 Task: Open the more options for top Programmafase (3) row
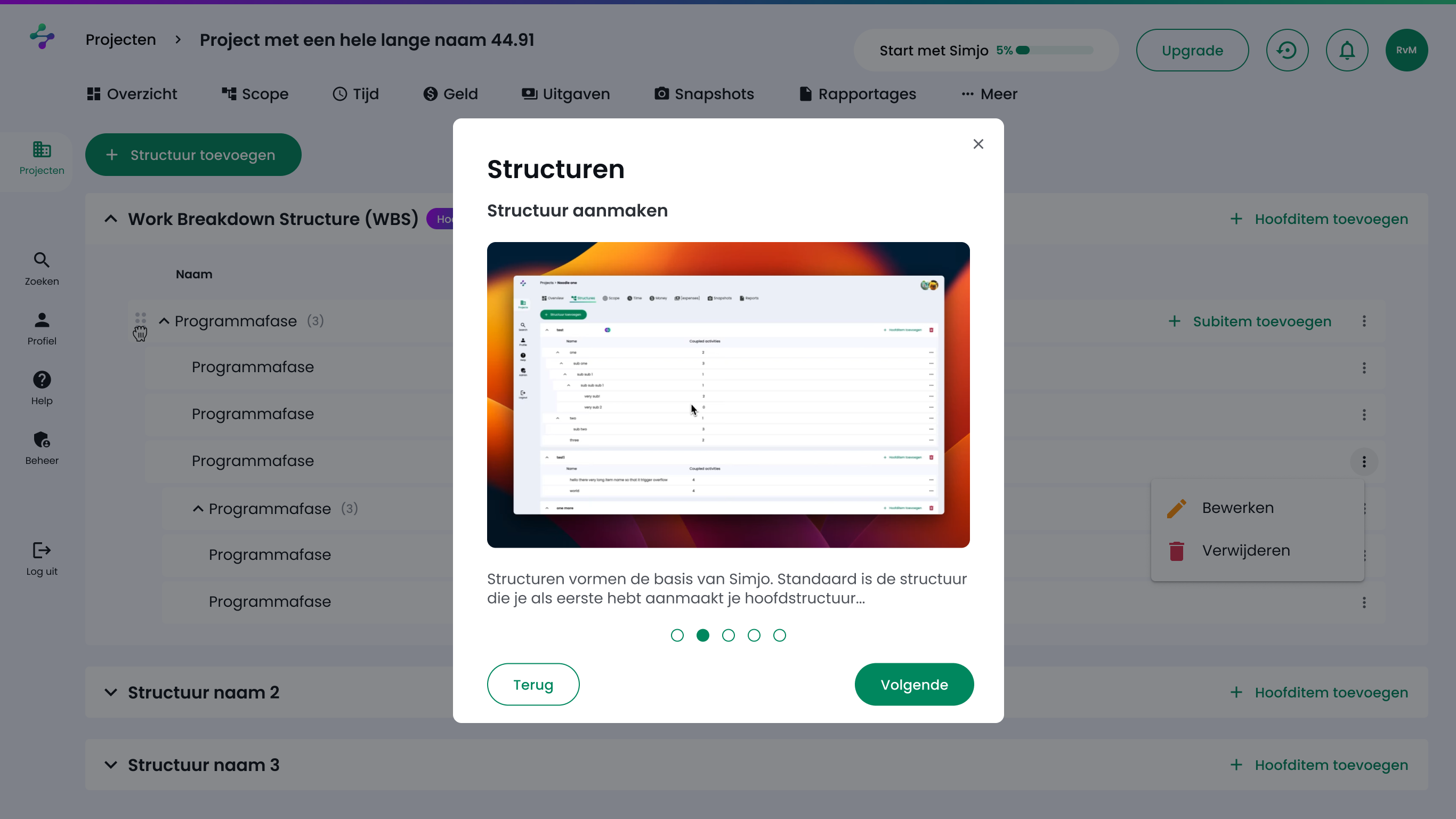coord(1364,322)
